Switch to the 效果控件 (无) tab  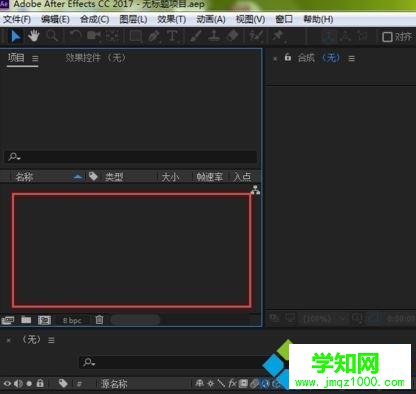tap(95, 58)
